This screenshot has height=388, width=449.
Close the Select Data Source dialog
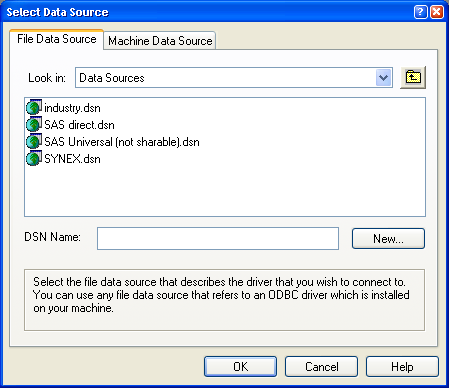[437, 12]
